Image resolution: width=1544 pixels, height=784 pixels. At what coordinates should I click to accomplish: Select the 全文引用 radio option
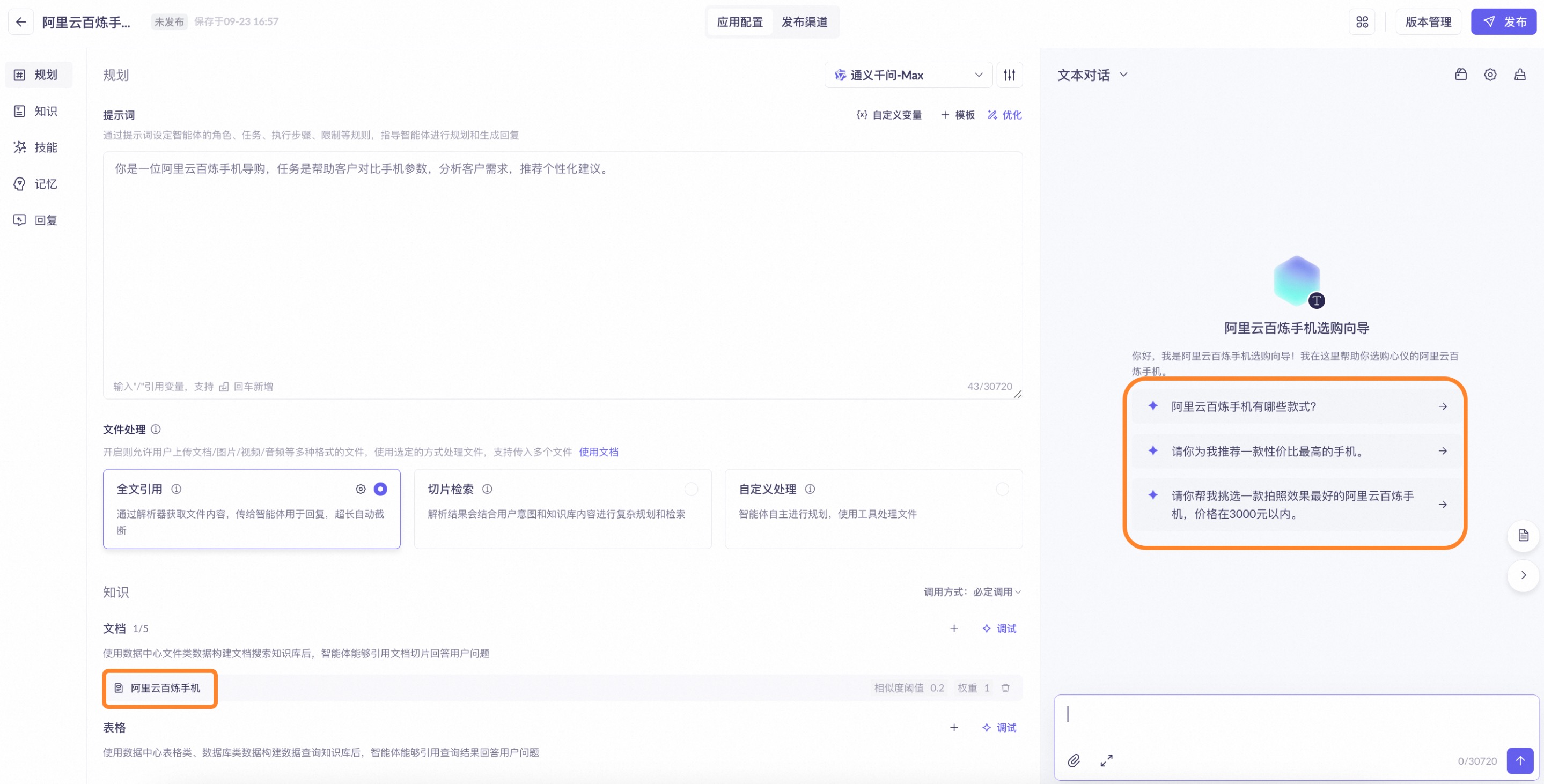coord(380,489)
